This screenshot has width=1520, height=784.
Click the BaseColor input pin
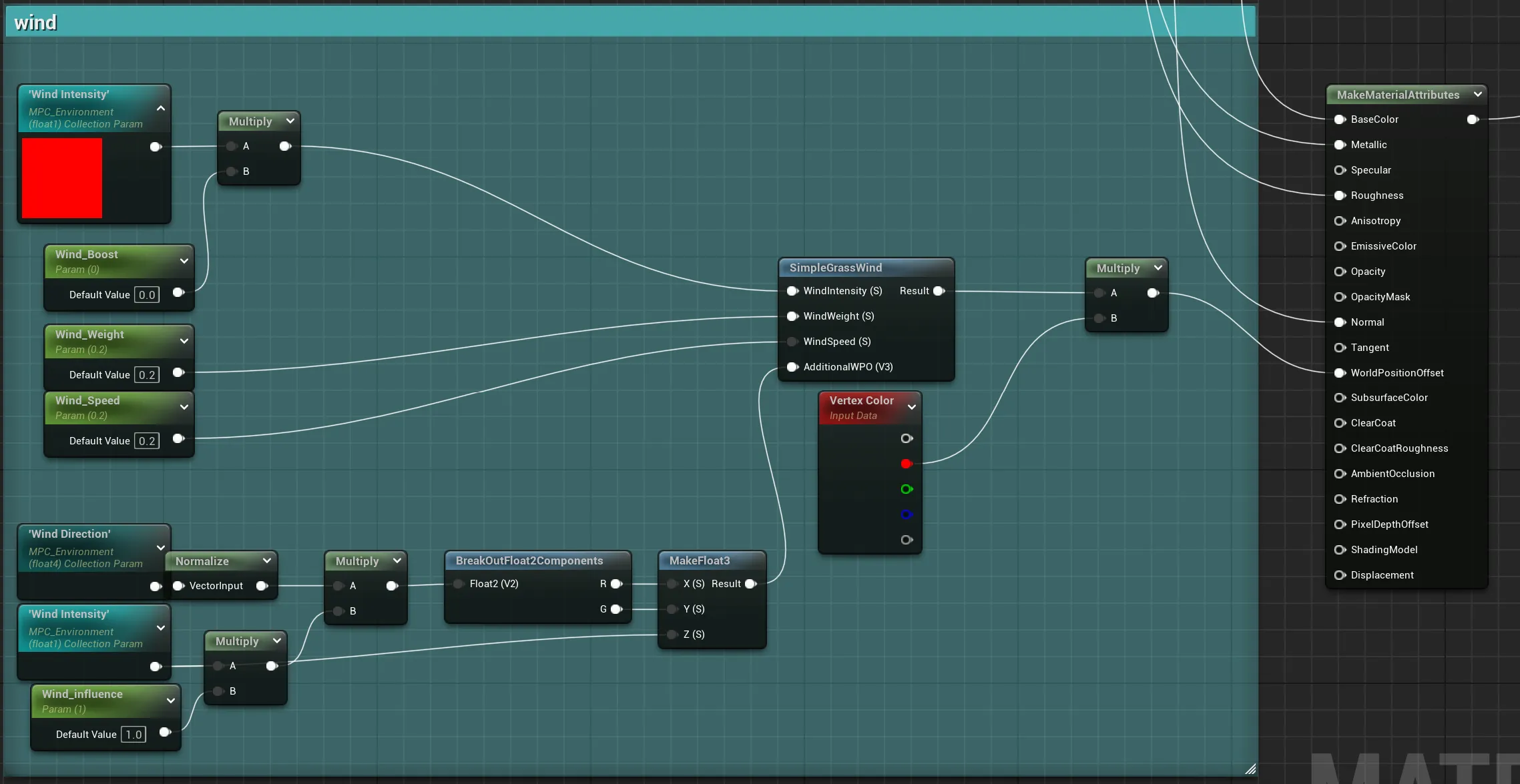coord(1340,119)
